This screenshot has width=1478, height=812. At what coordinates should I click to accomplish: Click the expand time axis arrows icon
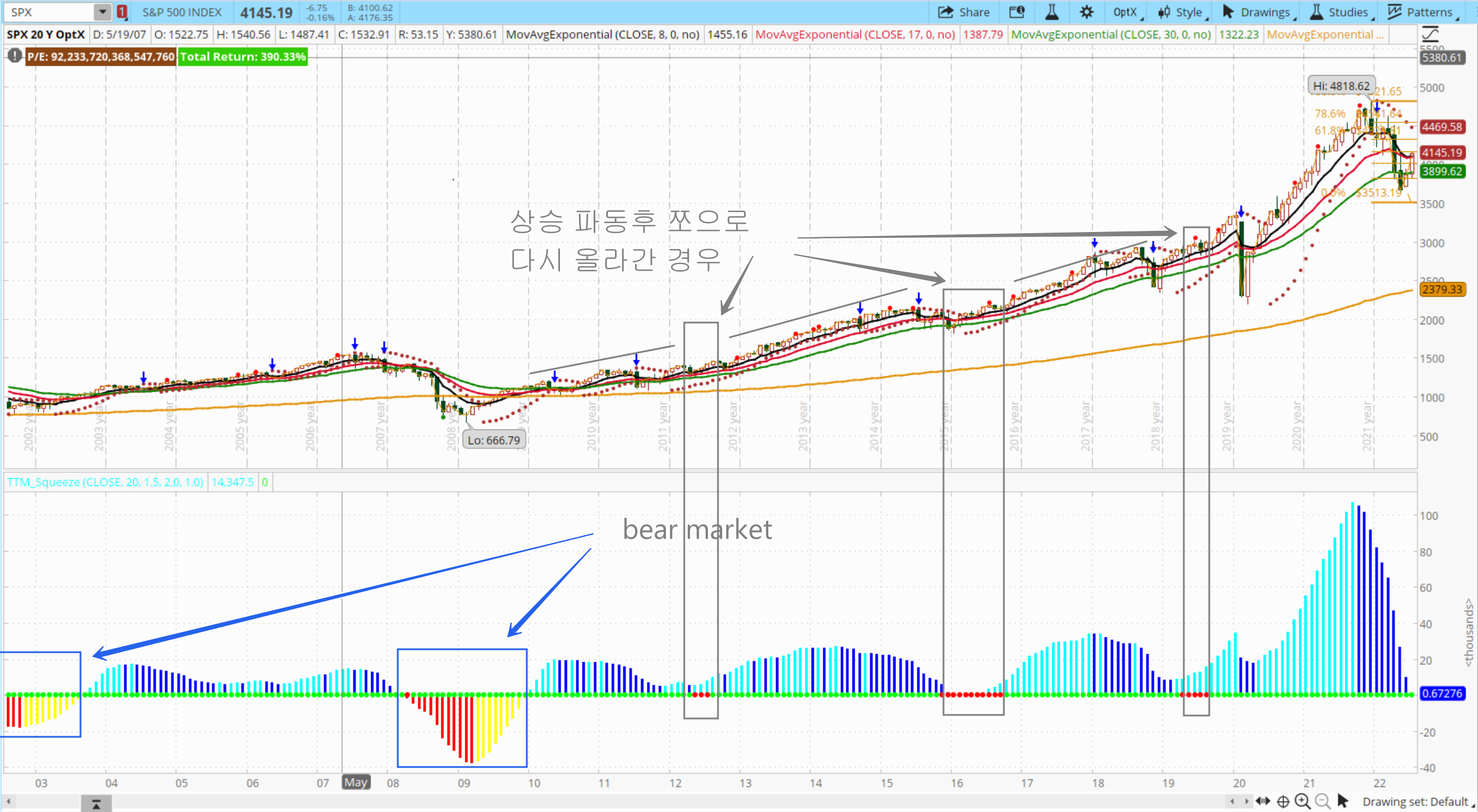pyautogui.click(x=1263, y=801)
